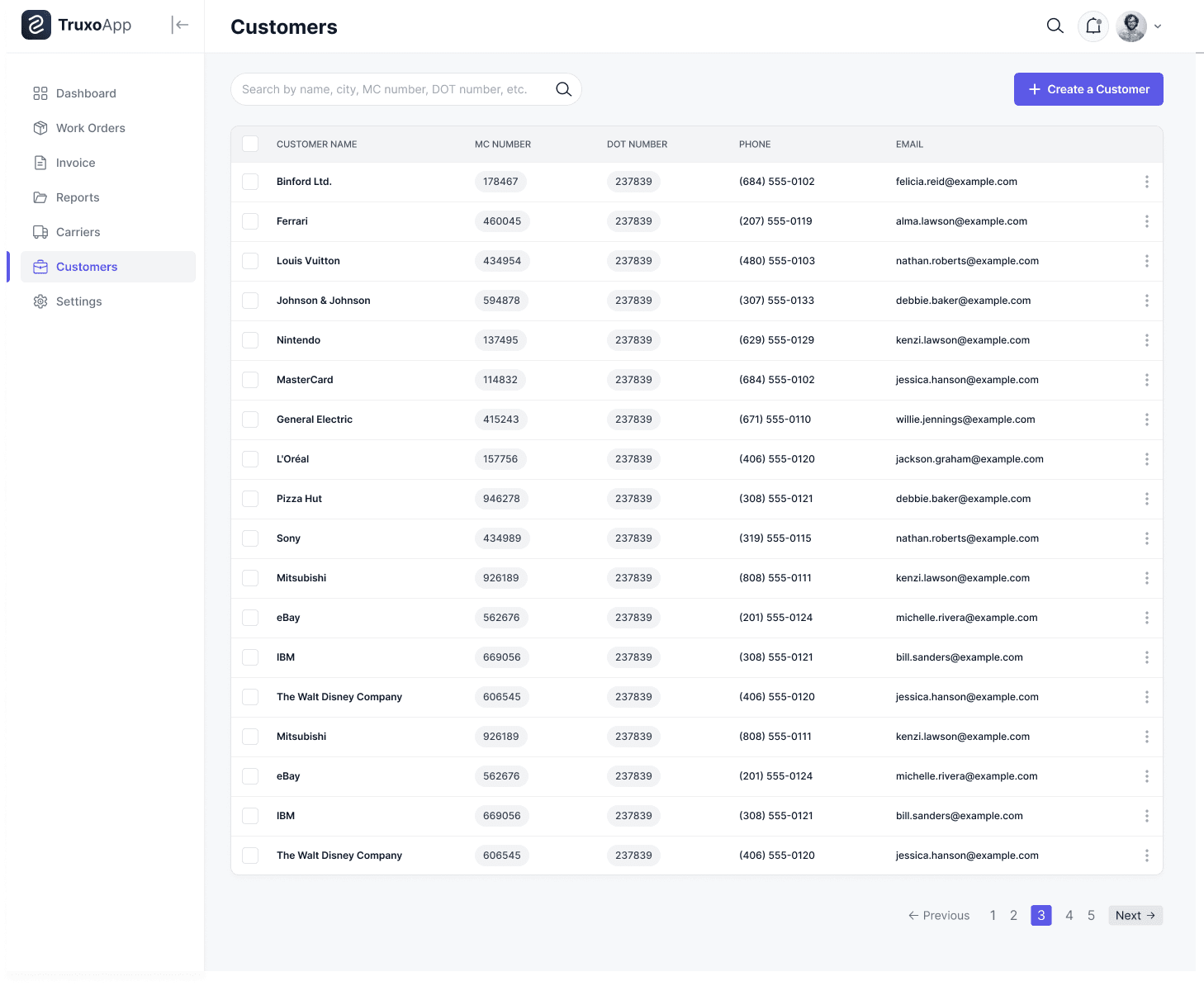Select the Pizza Hut row checkbox
Screen dimensions: 1204x986
tap(250, 499)
